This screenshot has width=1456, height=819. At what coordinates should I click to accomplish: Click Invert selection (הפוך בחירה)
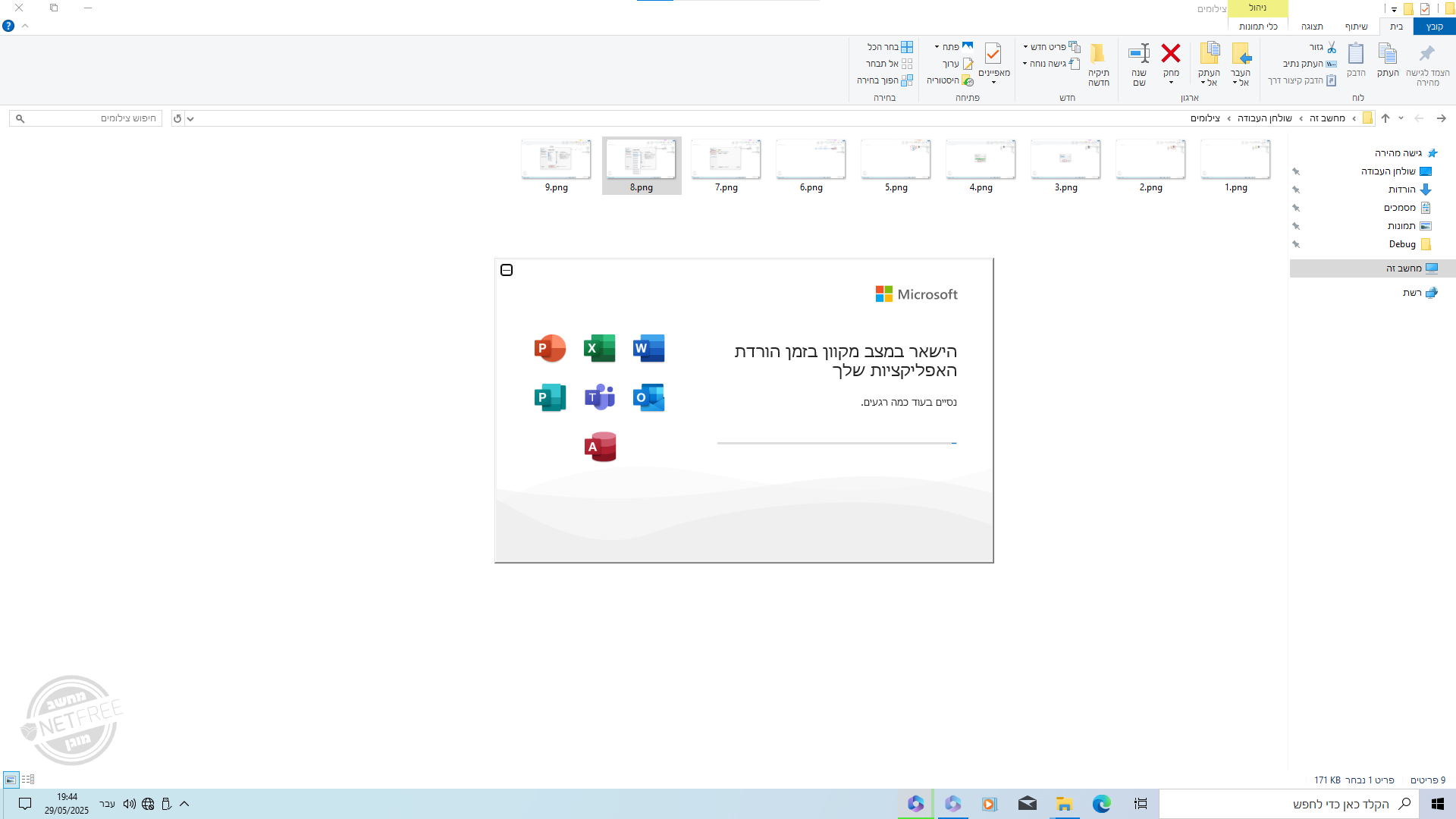885,80
